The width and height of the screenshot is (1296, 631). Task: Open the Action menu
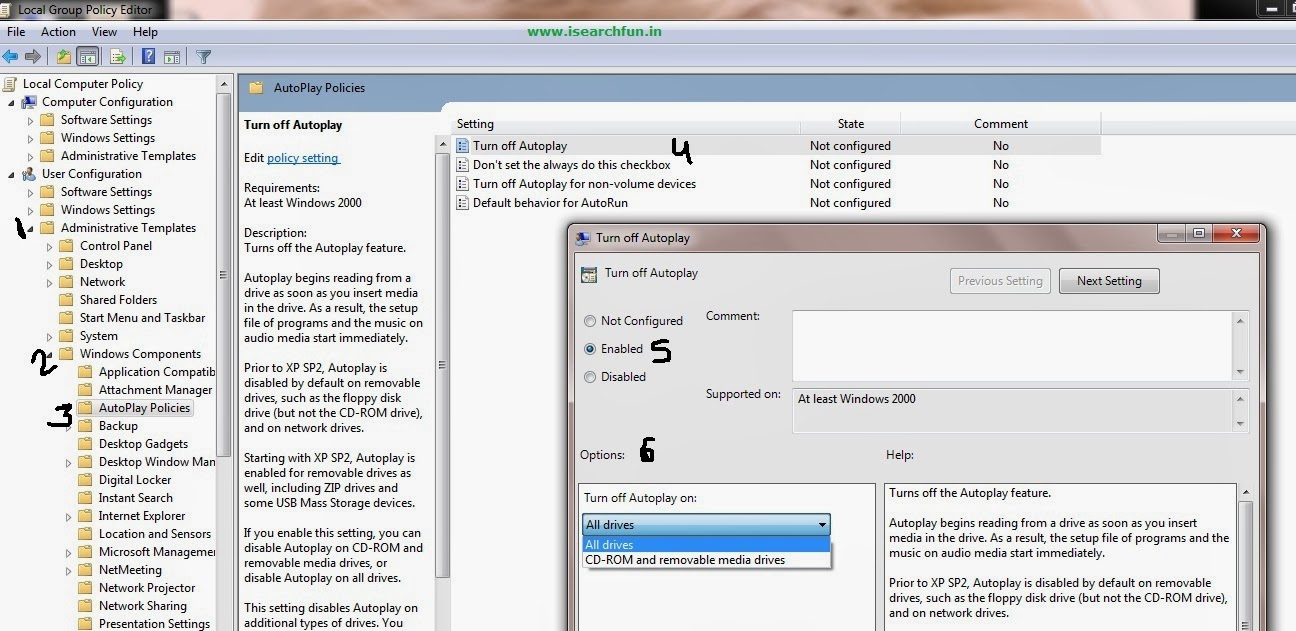(x=58, y=31)
